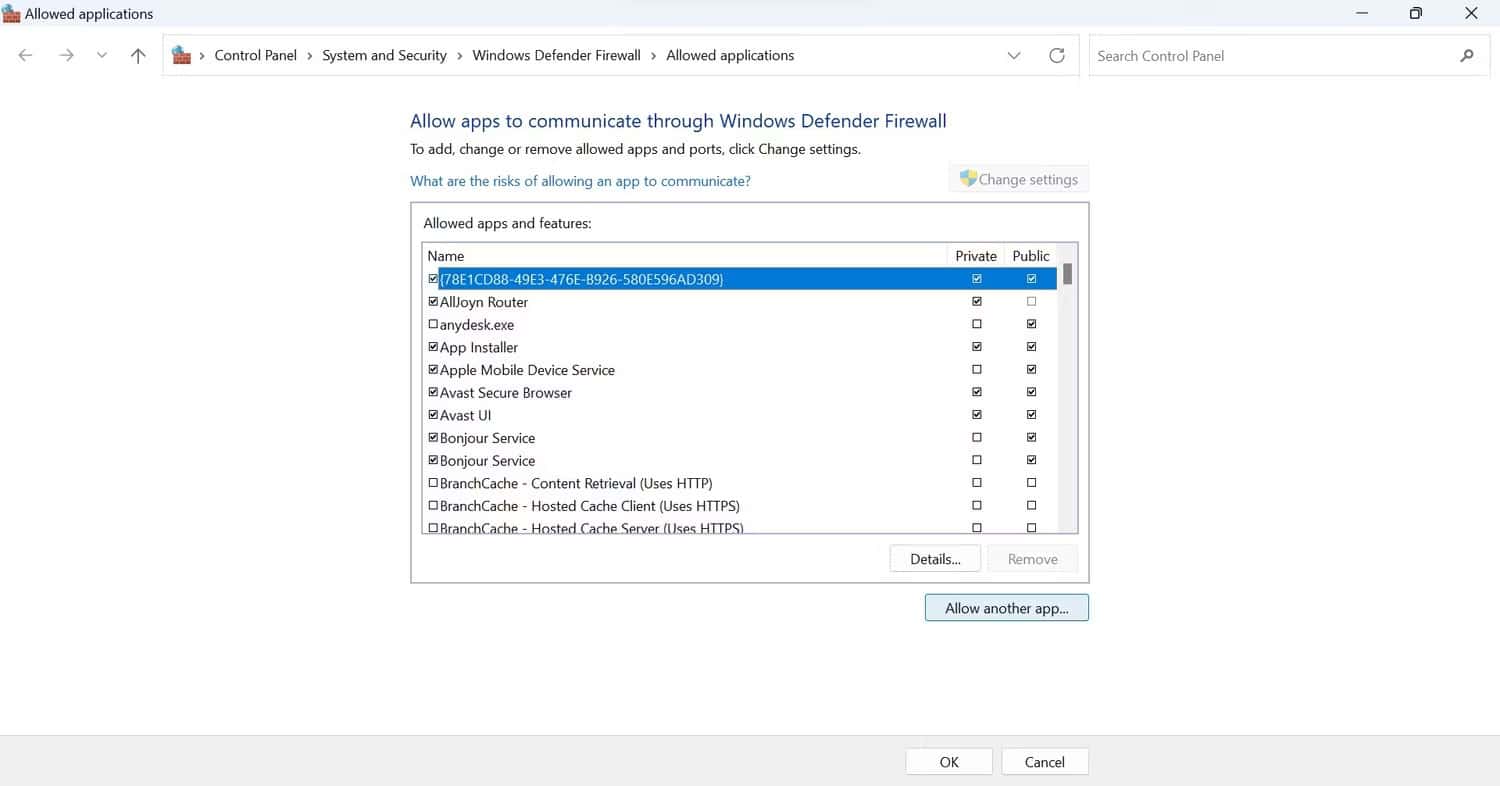1500x786 pixels.
Task: Go back using the back arrow
Action: coord(26,56)
